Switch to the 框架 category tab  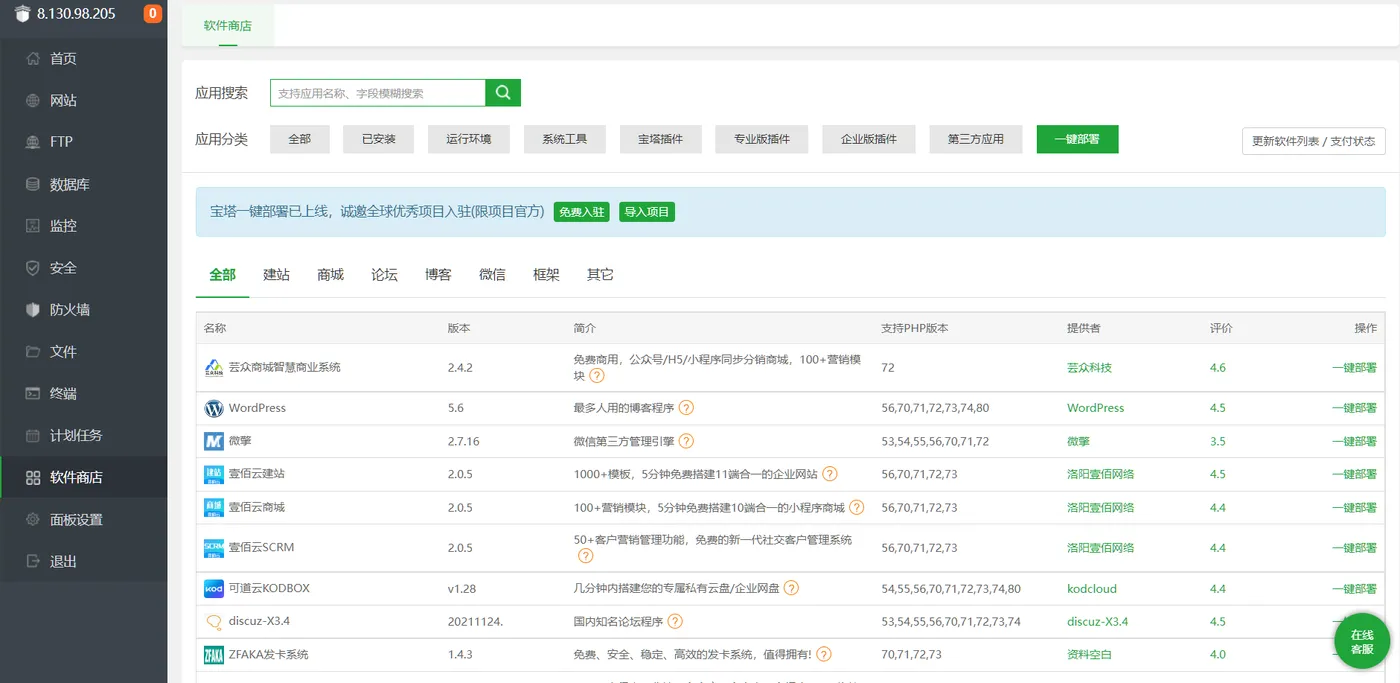tap(547, 275)
